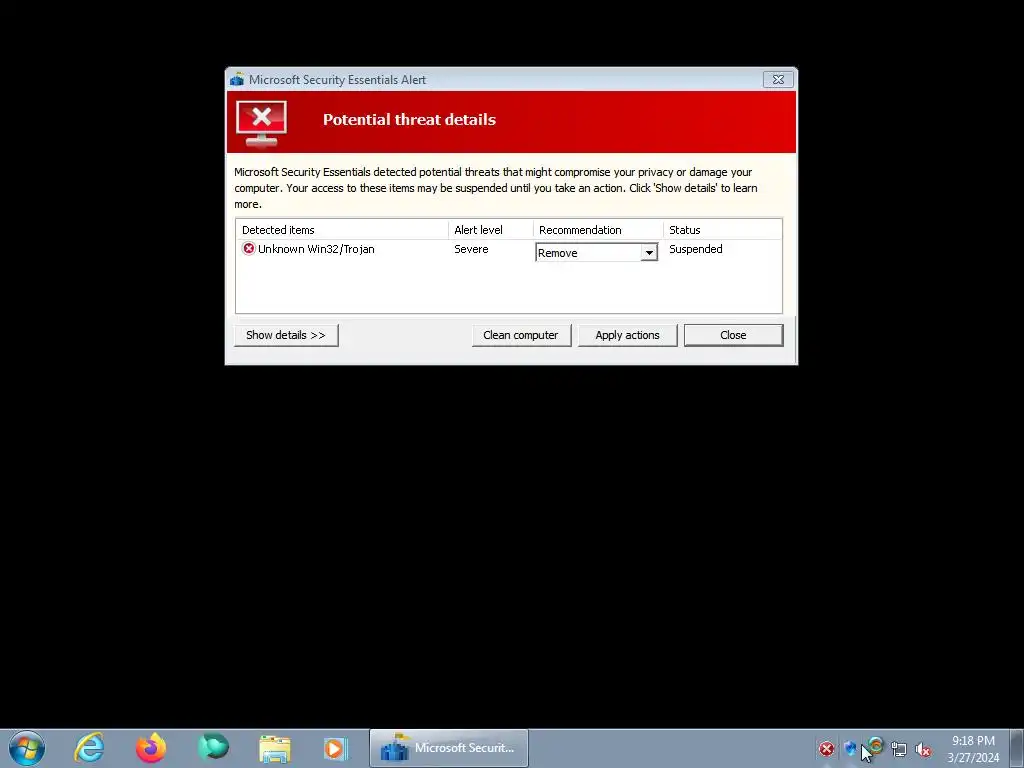Click the Apply actions button
The height and width of the screenshot is (768, 1024).
(x=628, y=335)
